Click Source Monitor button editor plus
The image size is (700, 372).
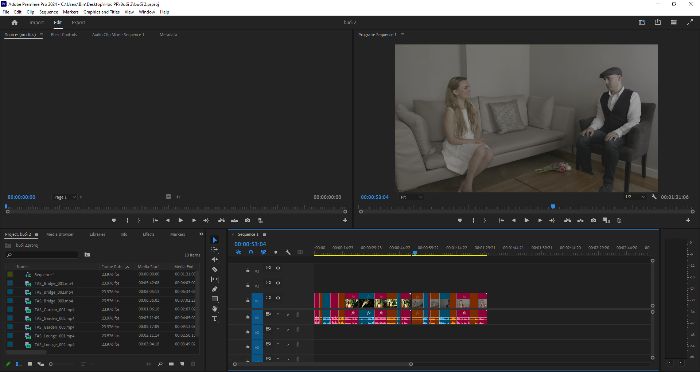point(345,220)
